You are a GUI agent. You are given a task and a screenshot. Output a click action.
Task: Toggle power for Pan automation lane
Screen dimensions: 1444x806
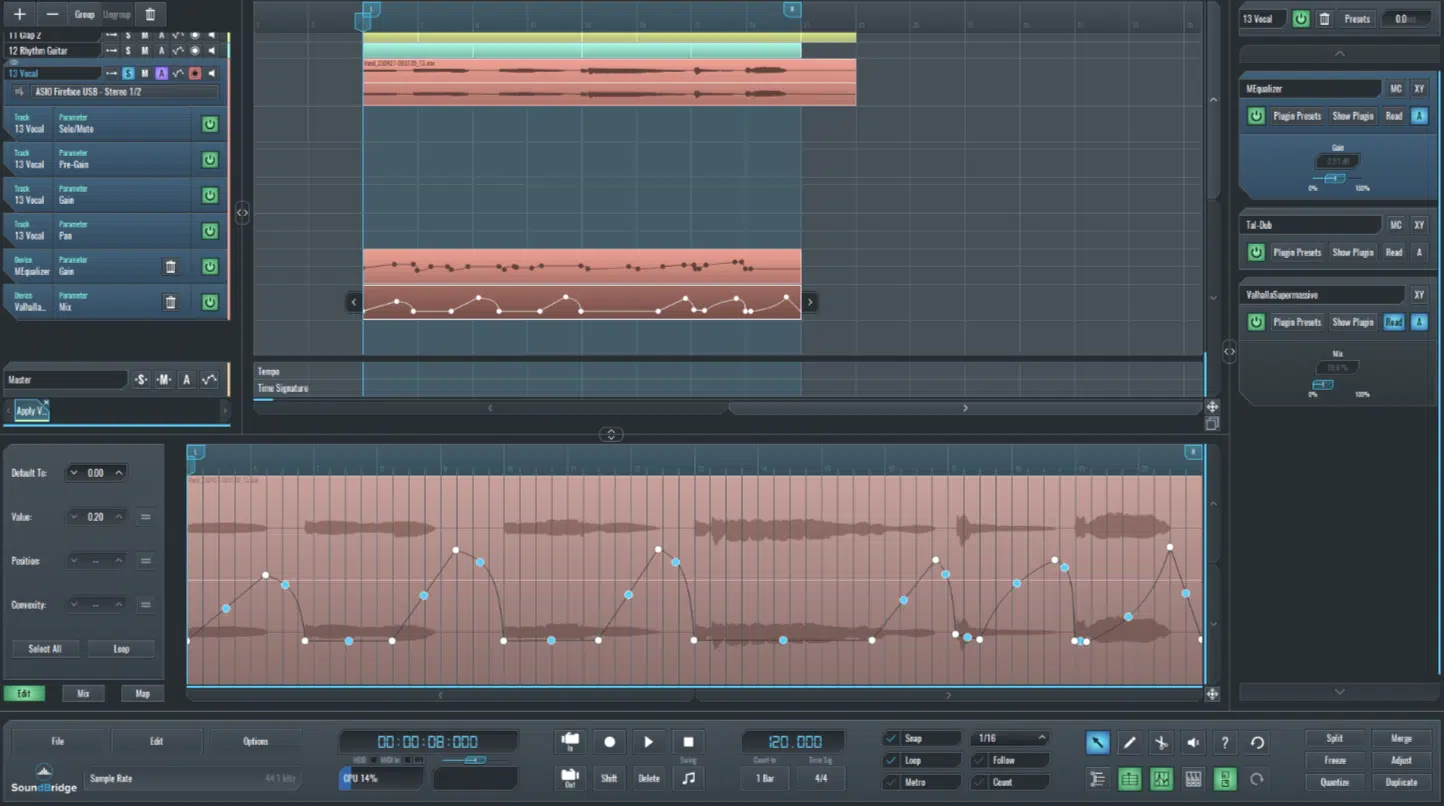click(x=210, y=231)
